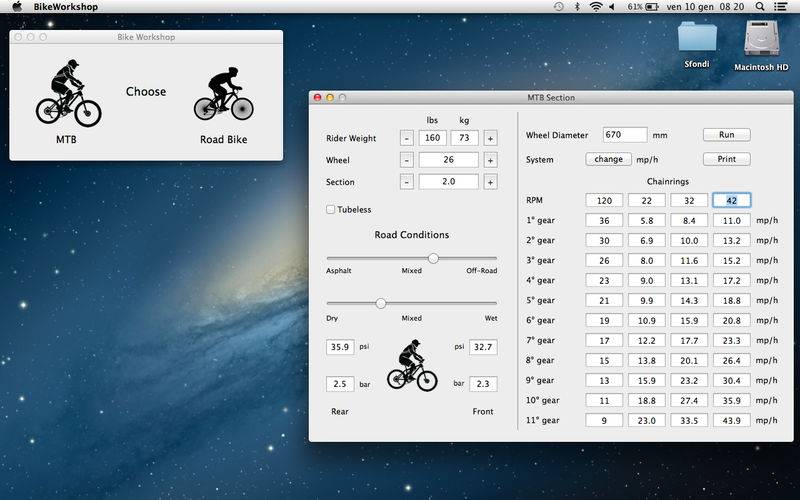Screen dimensions: 800x500
Task: Decrease Rider Weight with minus button
Action: coord(407,138)
